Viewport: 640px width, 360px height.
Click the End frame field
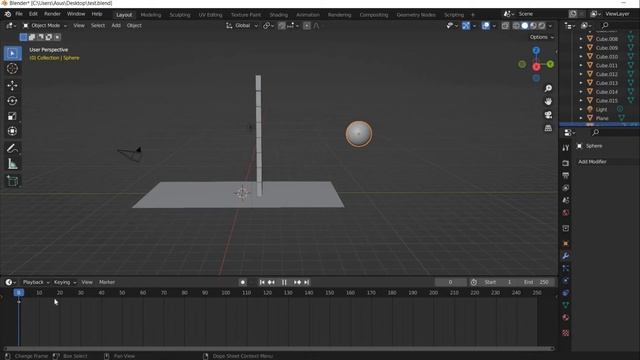(536, 282)
